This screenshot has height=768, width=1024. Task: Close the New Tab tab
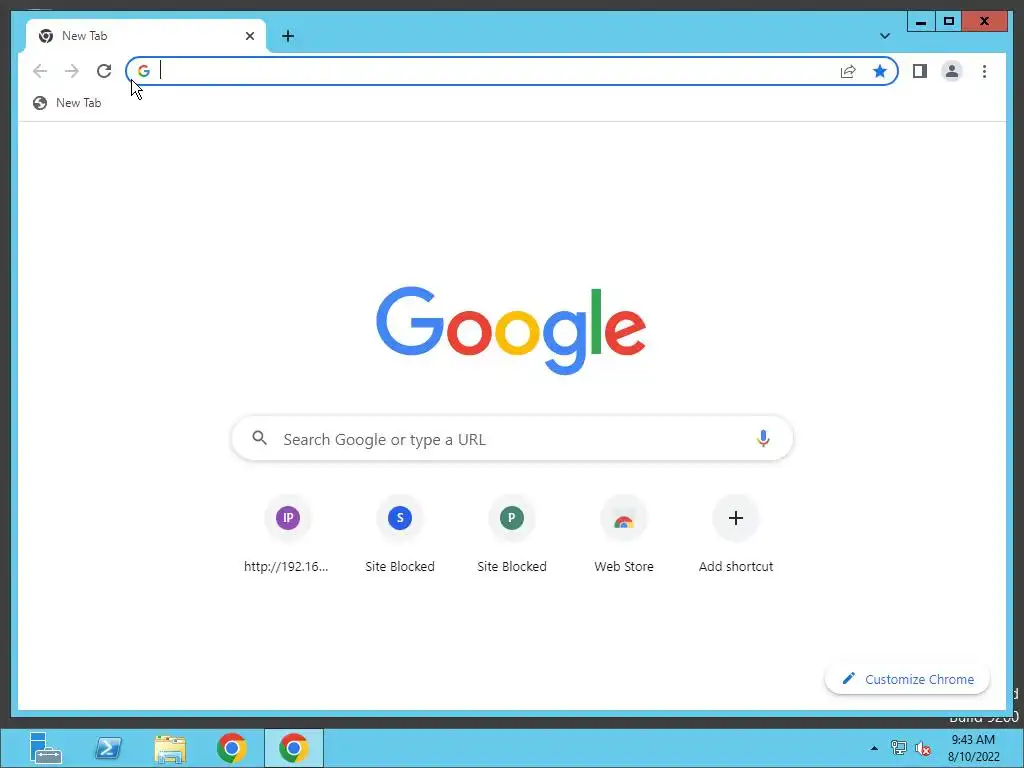point(249,36)
